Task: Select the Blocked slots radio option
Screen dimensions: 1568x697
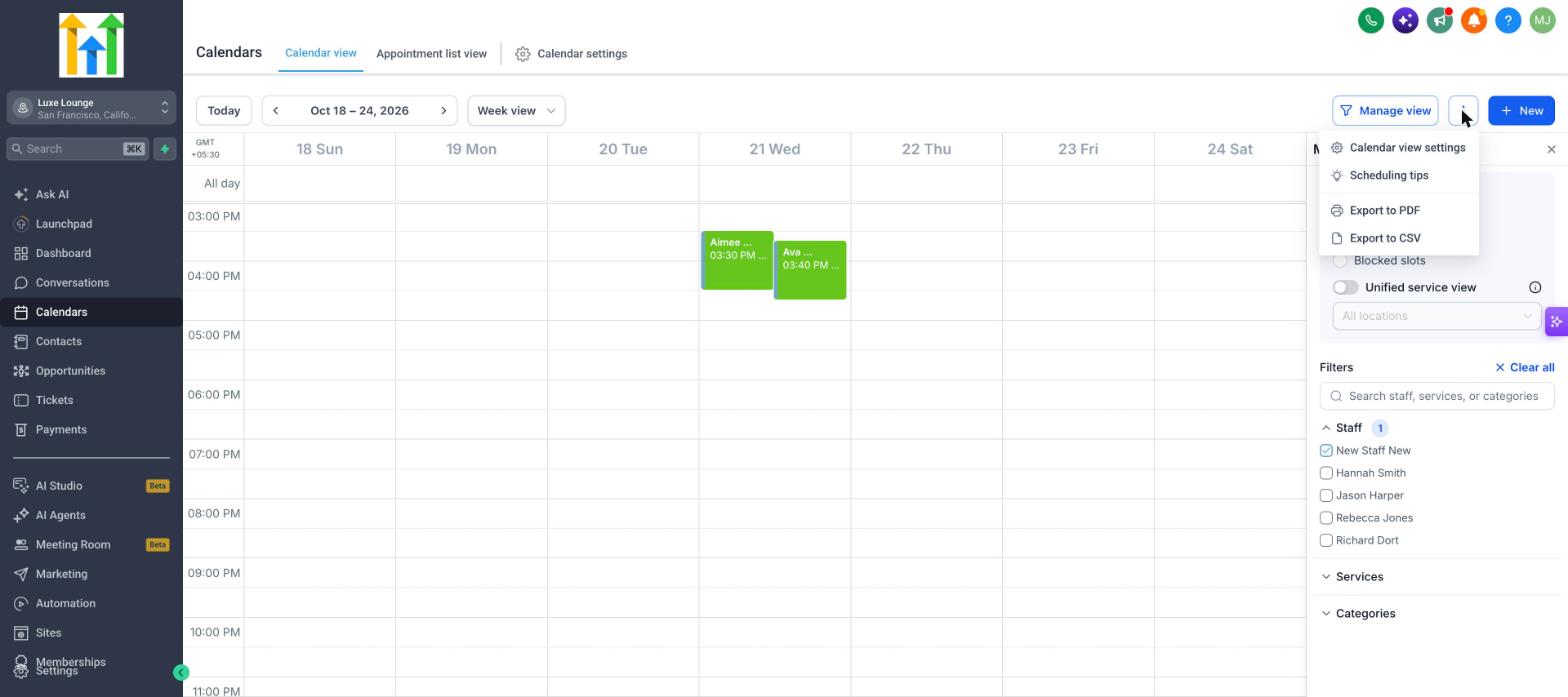Action: pos(1340,261)
